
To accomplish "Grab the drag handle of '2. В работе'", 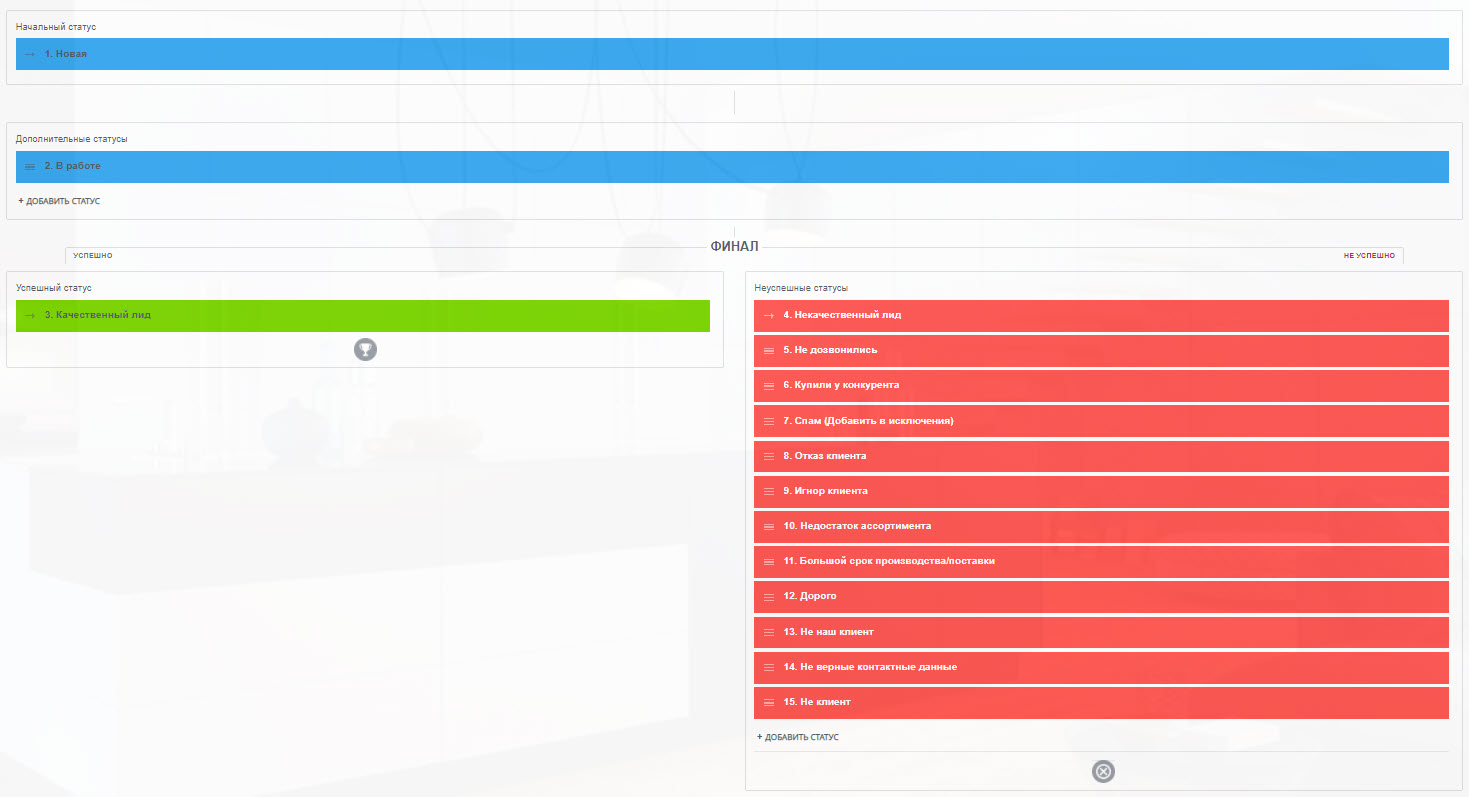I will pos(30,167).
